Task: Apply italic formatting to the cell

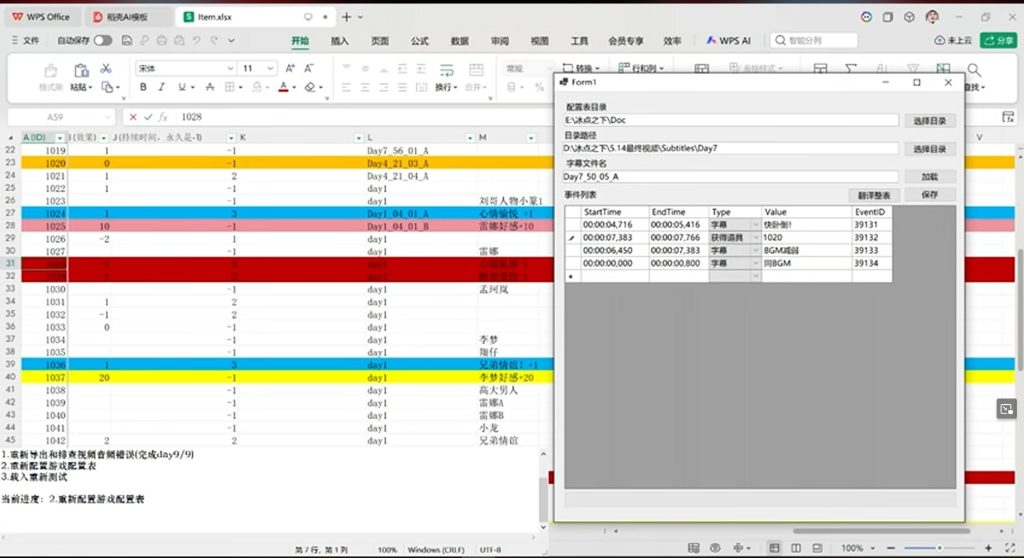Action: coord(161,87)
